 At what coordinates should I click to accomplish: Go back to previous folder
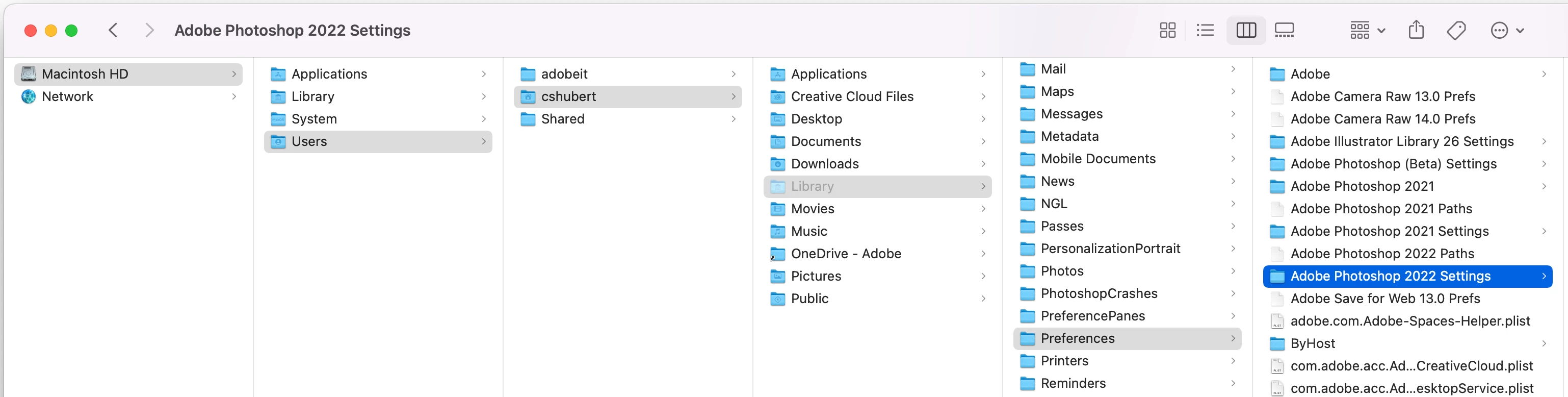point(113,31)
